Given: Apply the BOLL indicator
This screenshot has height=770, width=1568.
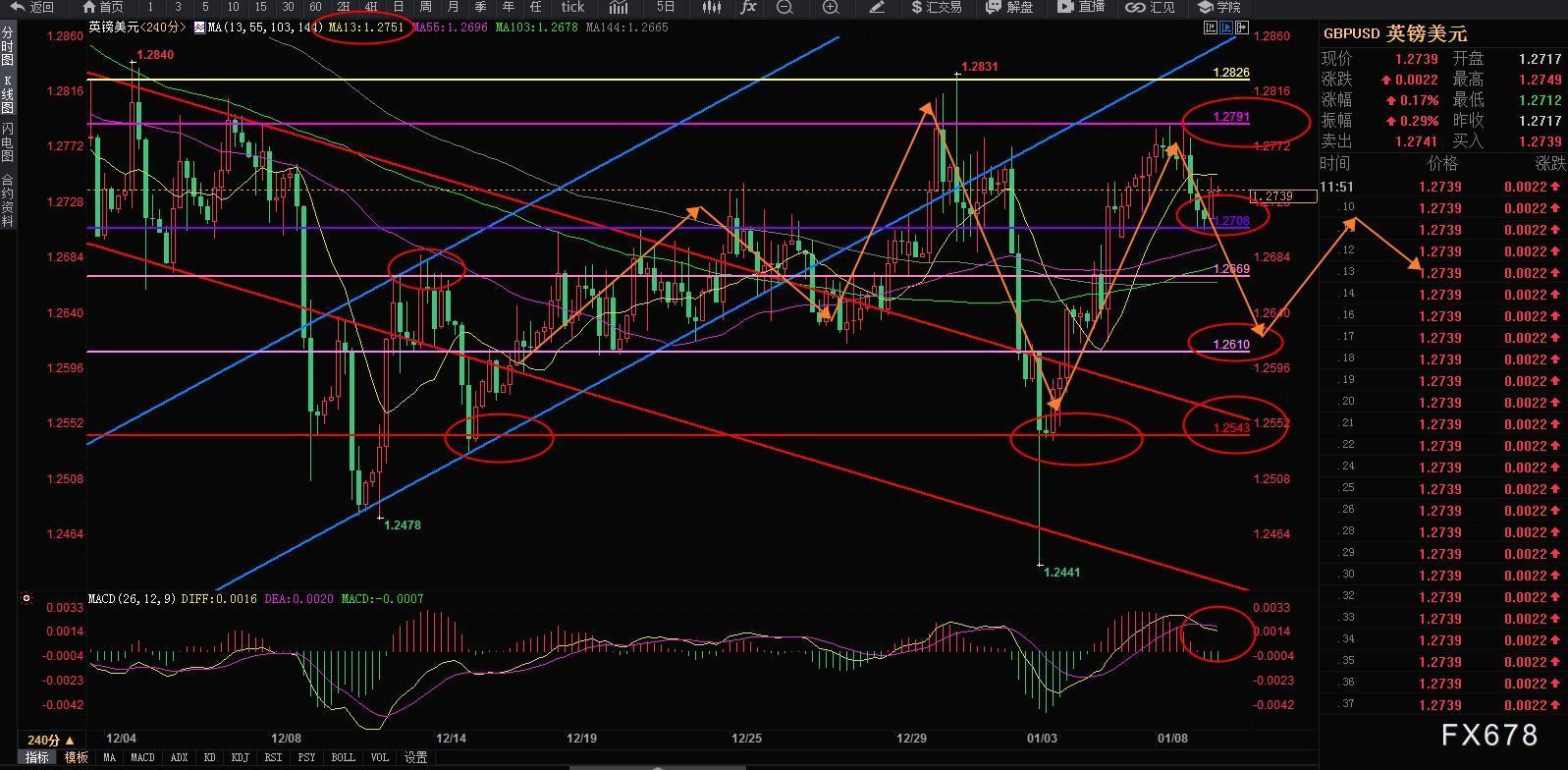Looking at the screenshot, I should pos(343,757).
